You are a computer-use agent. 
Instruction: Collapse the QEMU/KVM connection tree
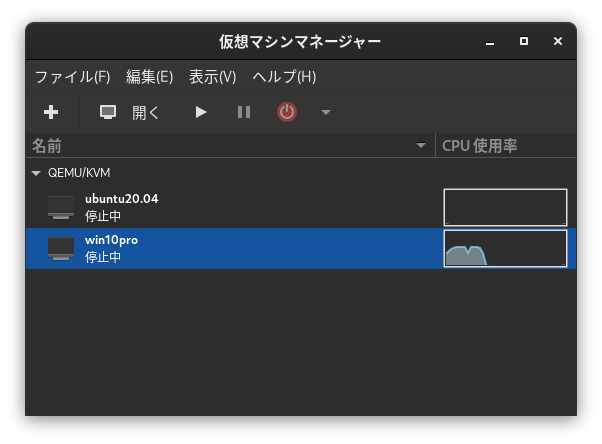point(36,173)
